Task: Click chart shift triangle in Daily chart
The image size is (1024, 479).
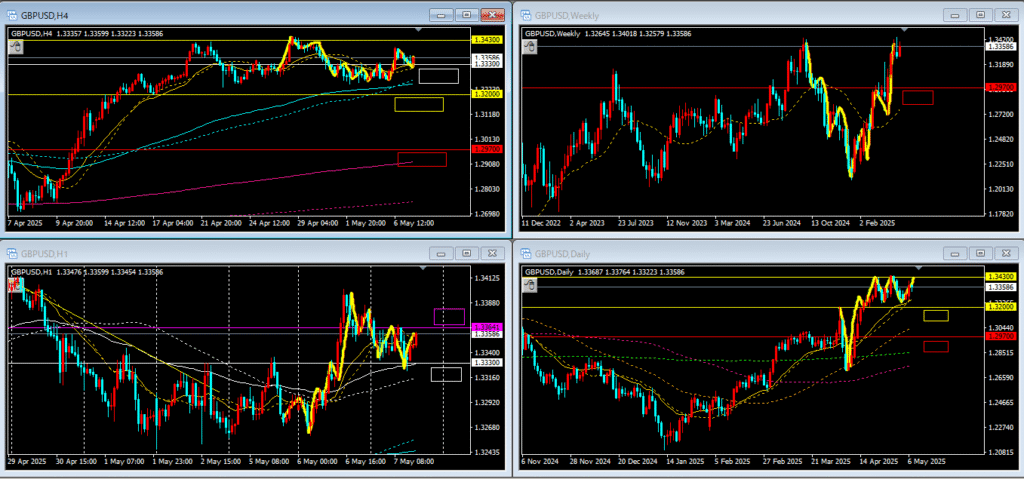Action: (919, 268)
